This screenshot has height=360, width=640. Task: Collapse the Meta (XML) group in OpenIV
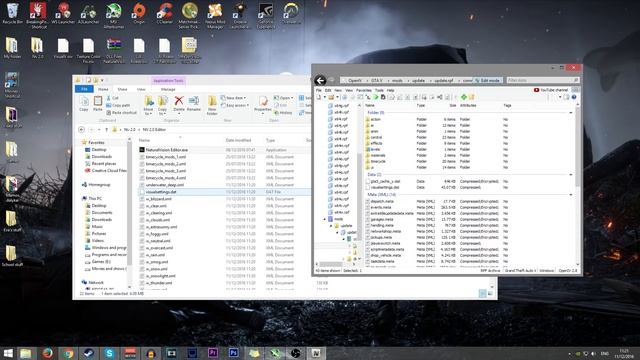571,195
